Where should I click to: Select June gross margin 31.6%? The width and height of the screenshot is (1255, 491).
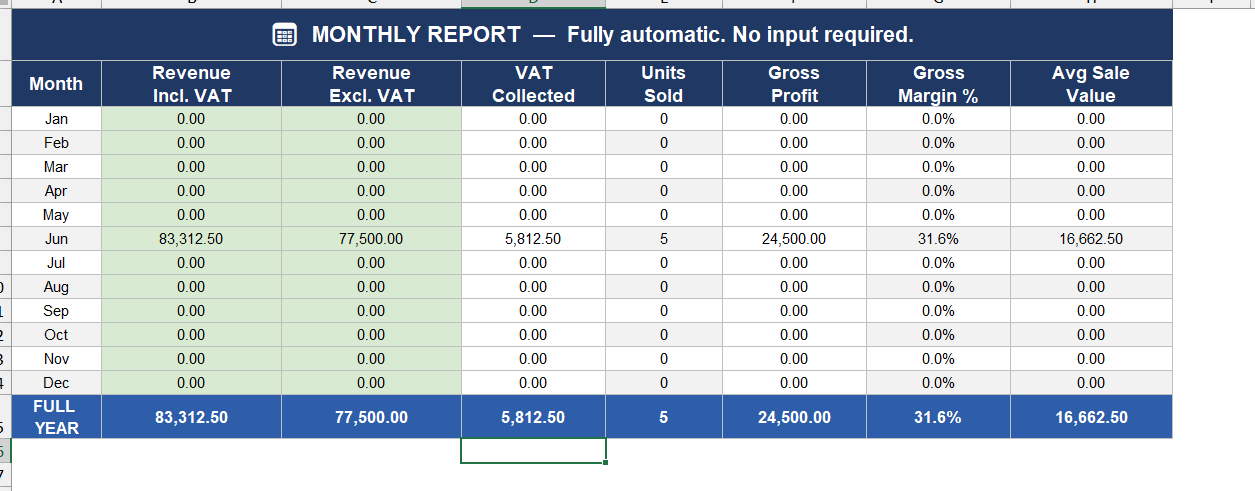coord(938,239)
